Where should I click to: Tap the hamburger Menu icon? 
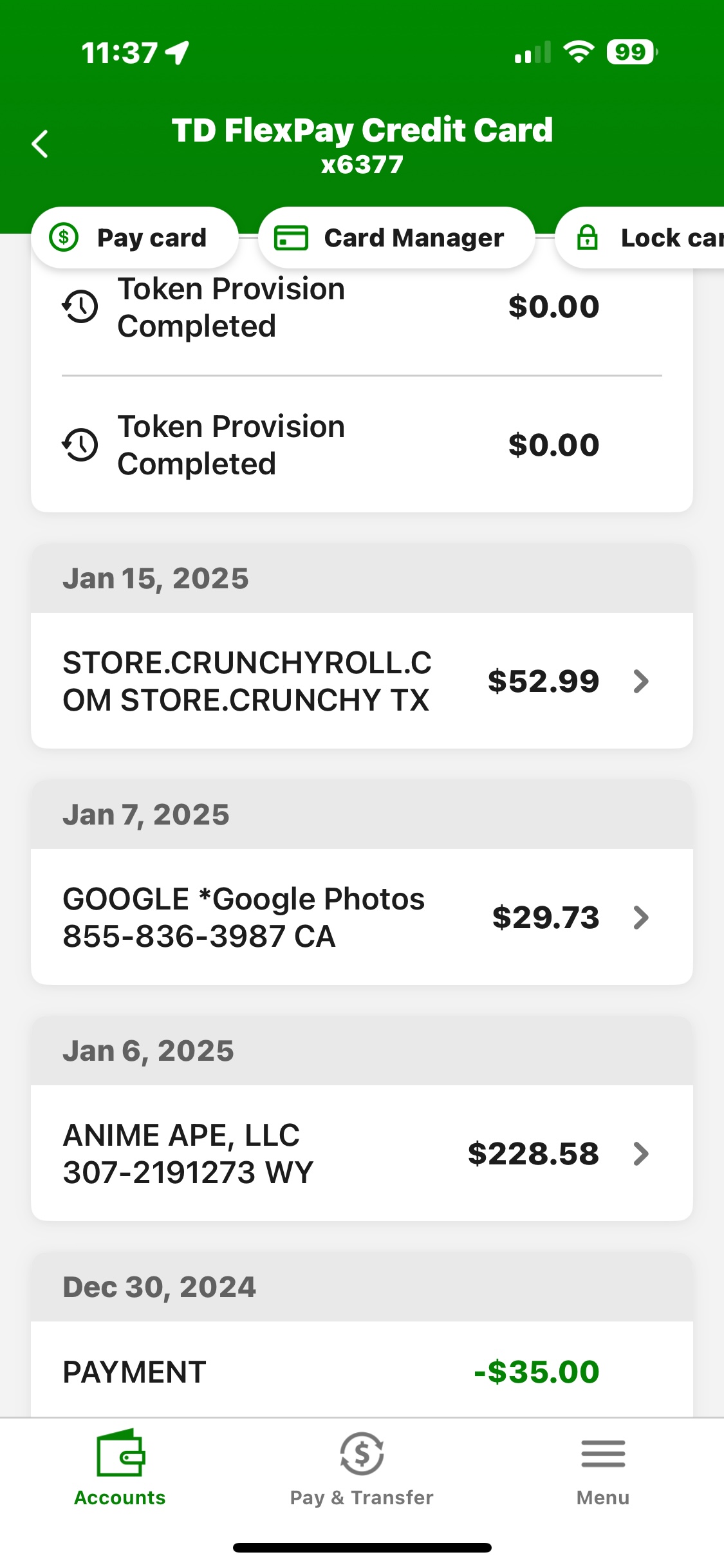coord(602,1453)
